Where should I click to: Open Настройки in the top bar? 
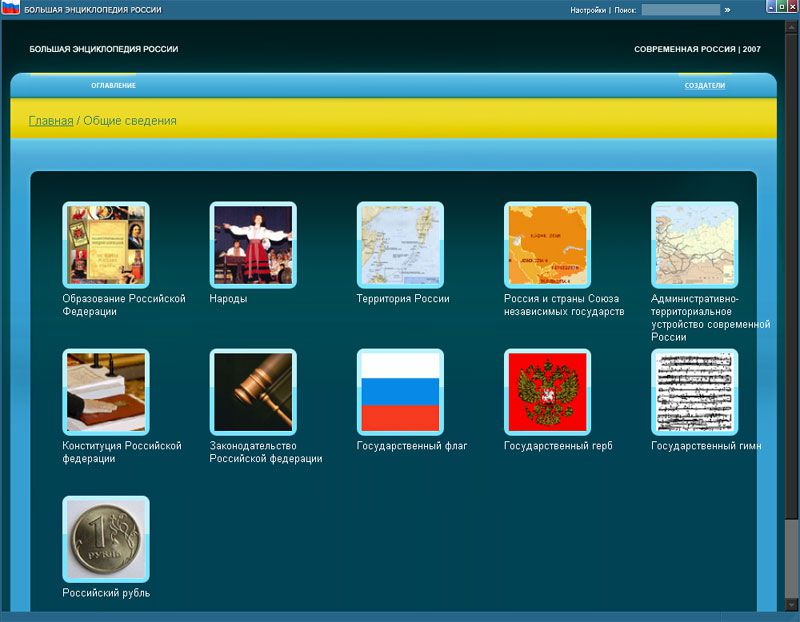[587, 10]
